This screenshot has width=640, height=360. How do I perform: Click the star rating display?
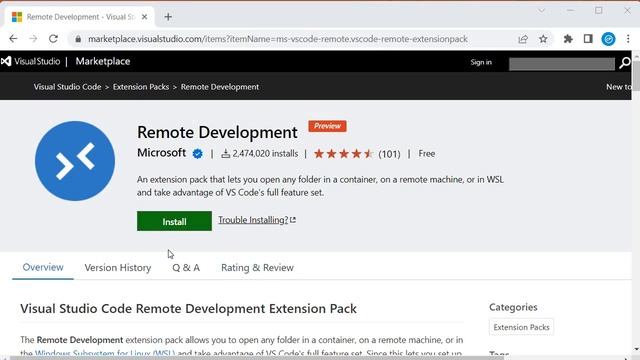point(343,154)
